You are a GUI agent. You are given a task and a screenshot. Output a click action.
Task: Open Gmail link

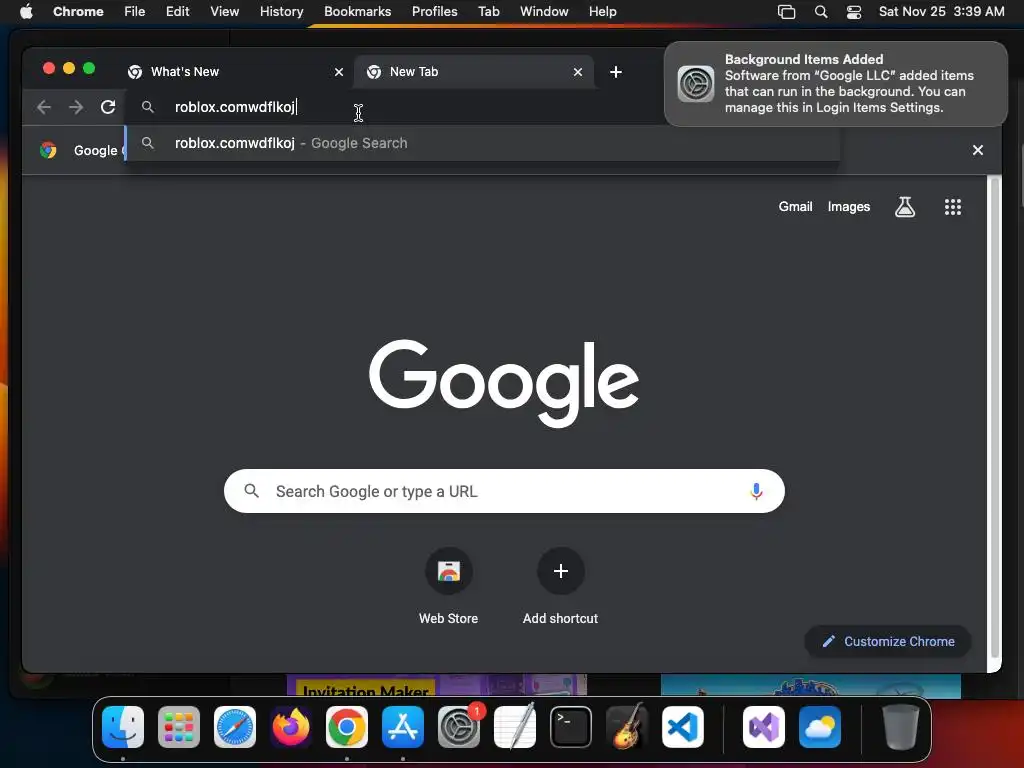coord(795,207)
